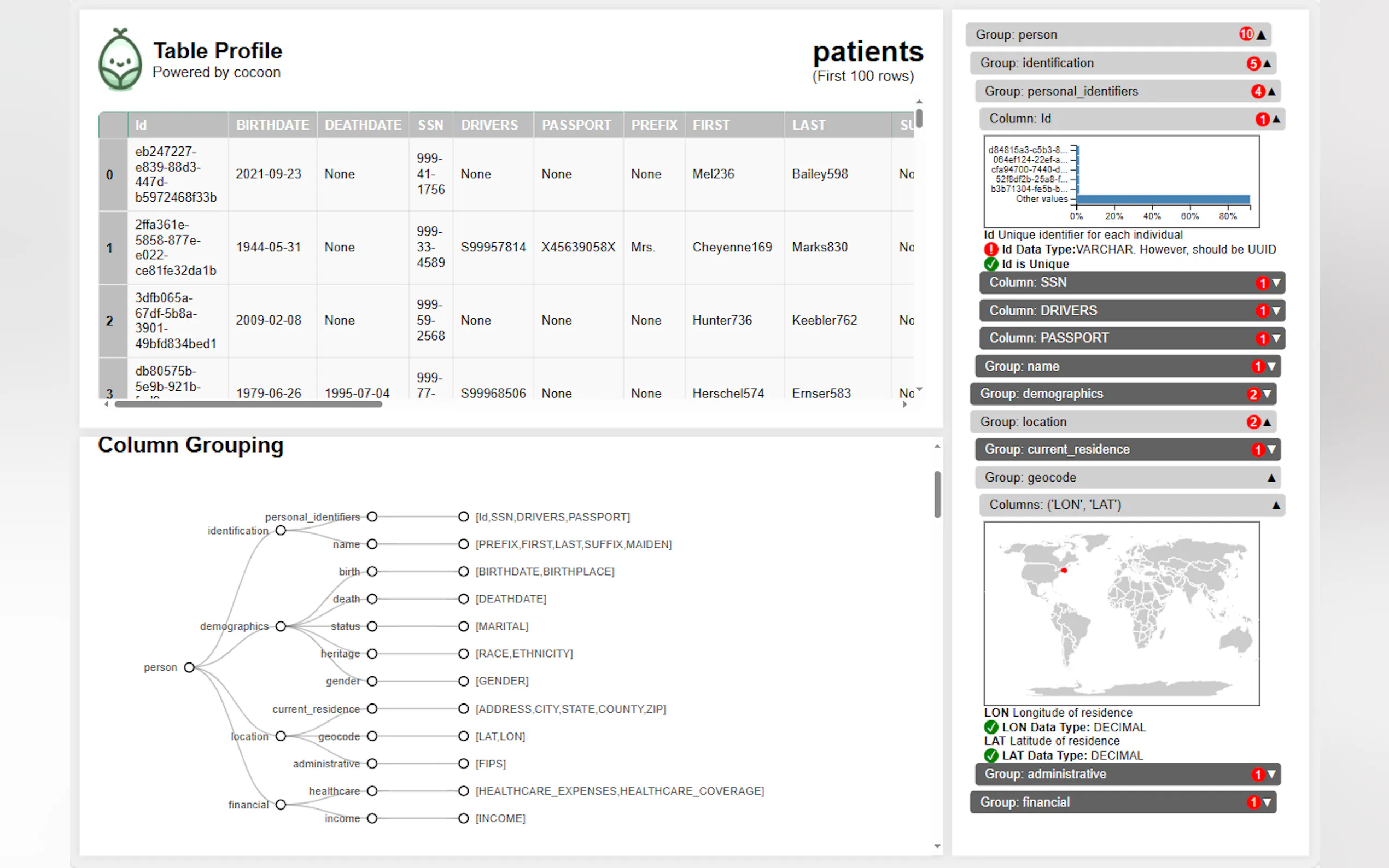Click the table's horizontal scrollbar thumb
This screenshot has height=868, width=1389.
click(x=248, y=404)
